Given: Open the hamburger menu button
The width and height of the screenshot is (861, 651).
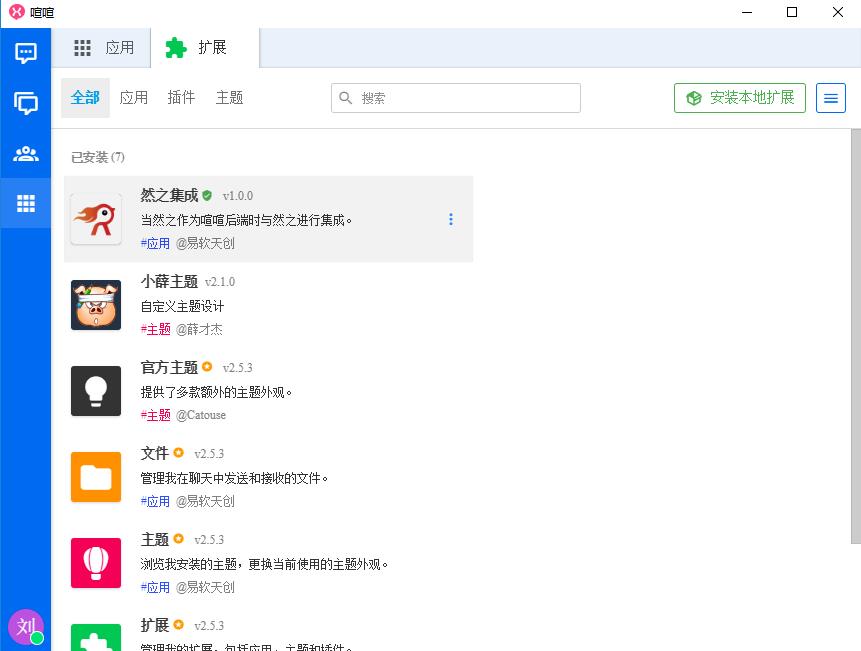Looking at the screenshot, I should [831, 98].
